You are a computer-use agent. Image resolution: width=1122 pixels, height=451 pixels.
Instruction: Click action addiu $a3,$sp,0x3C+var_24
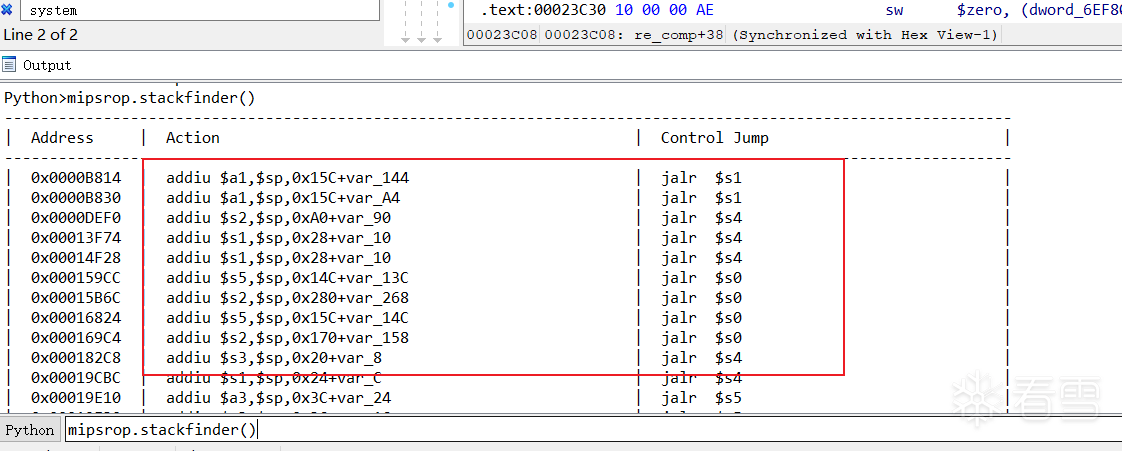(x=279, y=398)
